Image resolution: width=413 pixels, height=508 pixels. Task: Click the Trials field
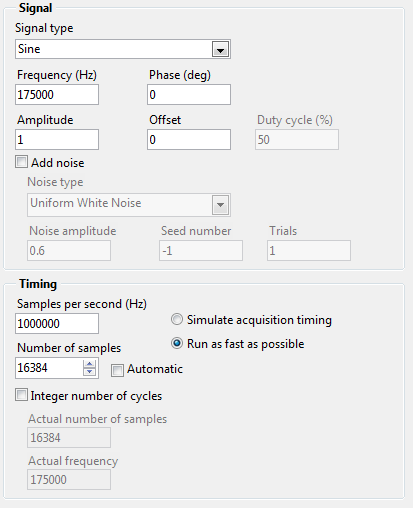[309, 251]
